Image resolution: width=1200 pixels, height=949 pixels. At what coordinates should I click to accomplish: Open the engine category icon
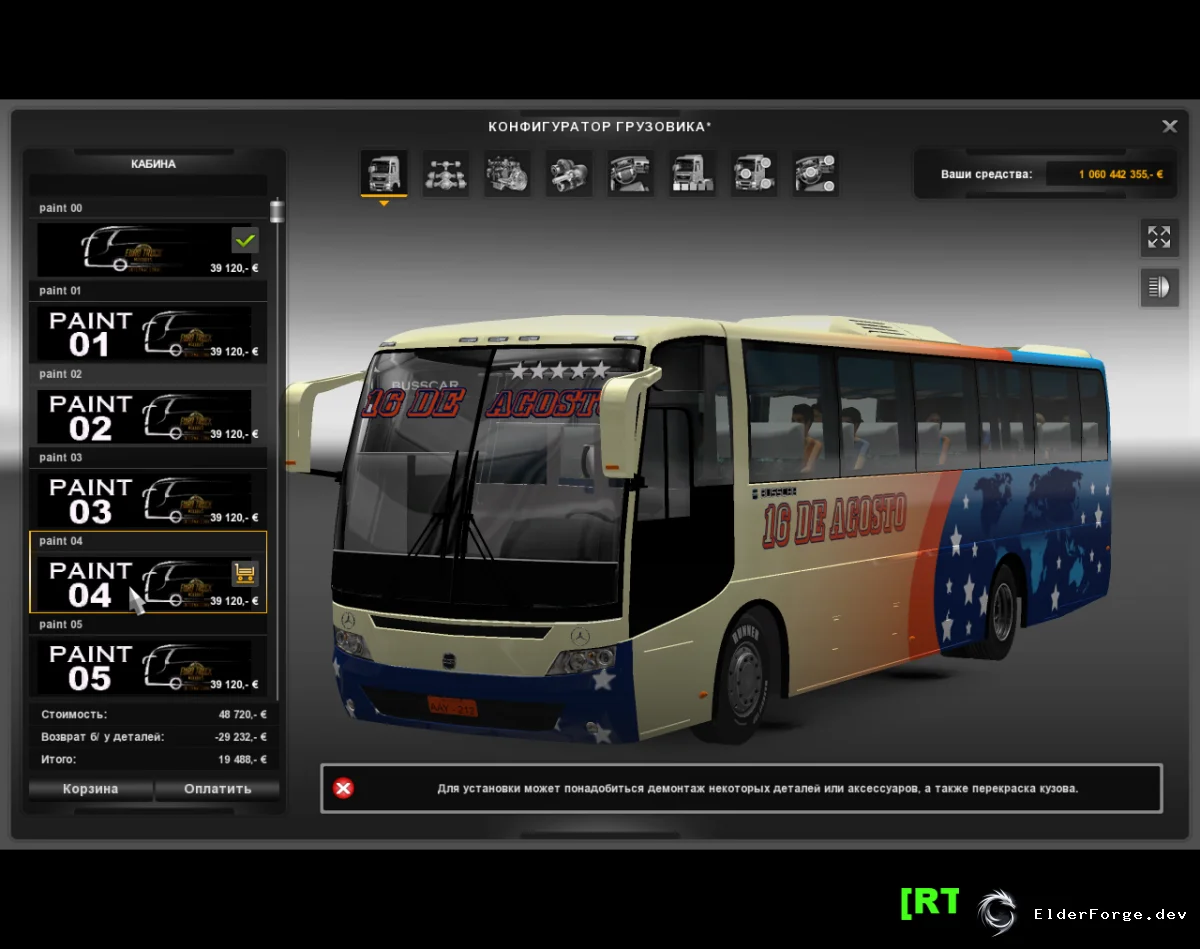[508, 174]
